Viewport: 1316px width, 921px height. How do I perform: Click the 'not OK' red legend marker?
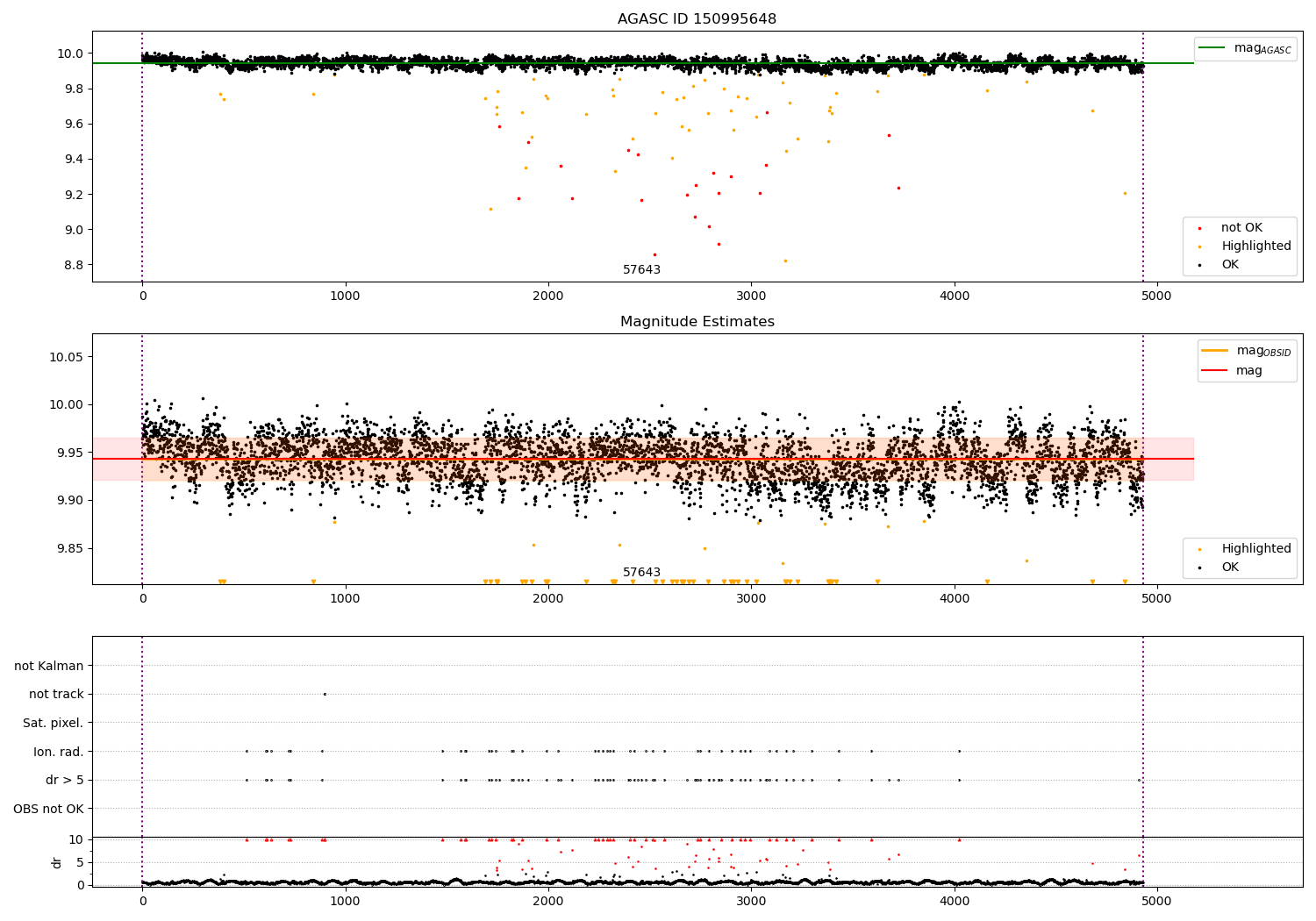pos(1200,228)
